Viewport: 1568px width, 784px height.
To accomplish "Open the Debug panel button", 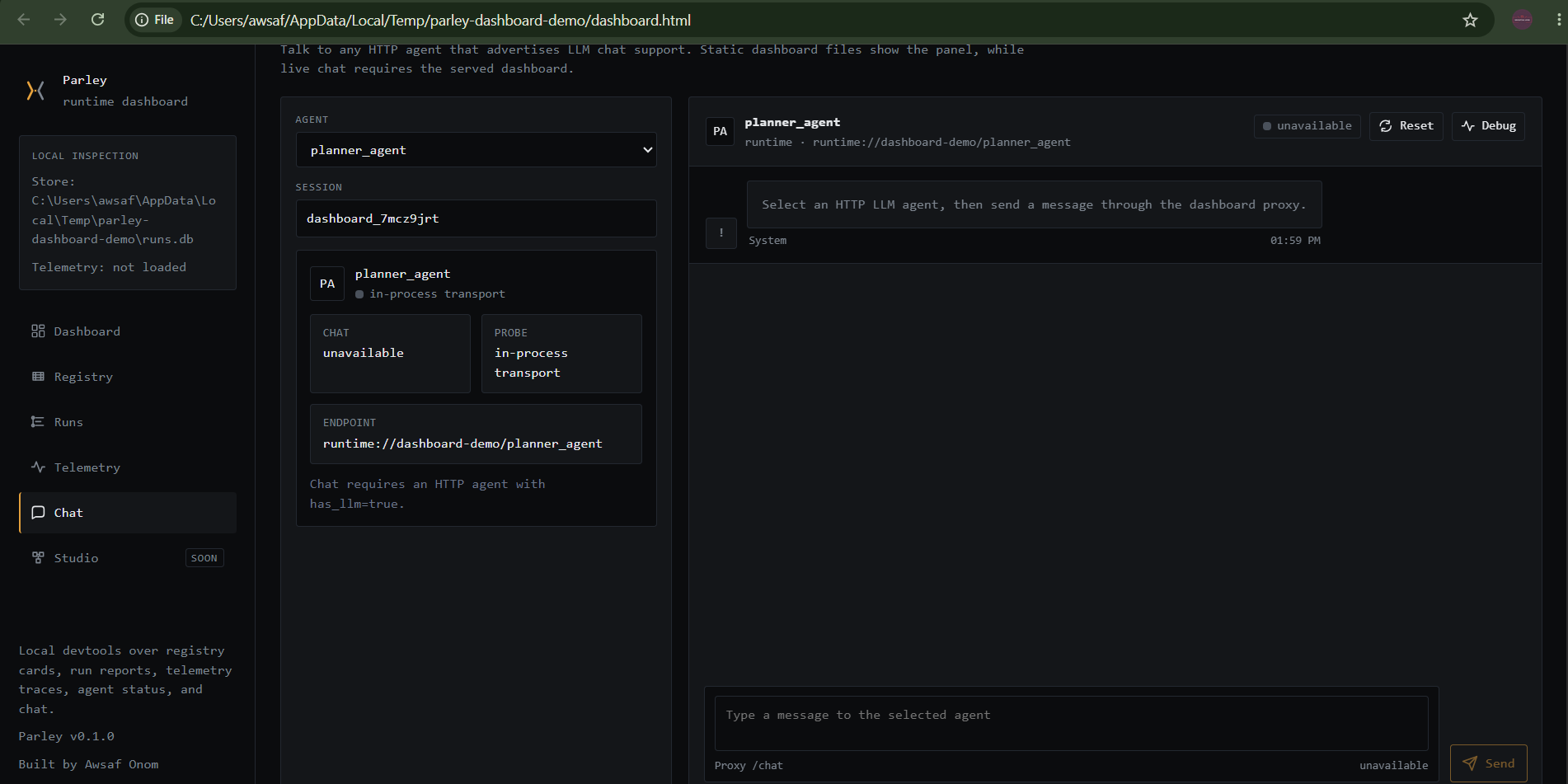I will (x=1489, y=126).
